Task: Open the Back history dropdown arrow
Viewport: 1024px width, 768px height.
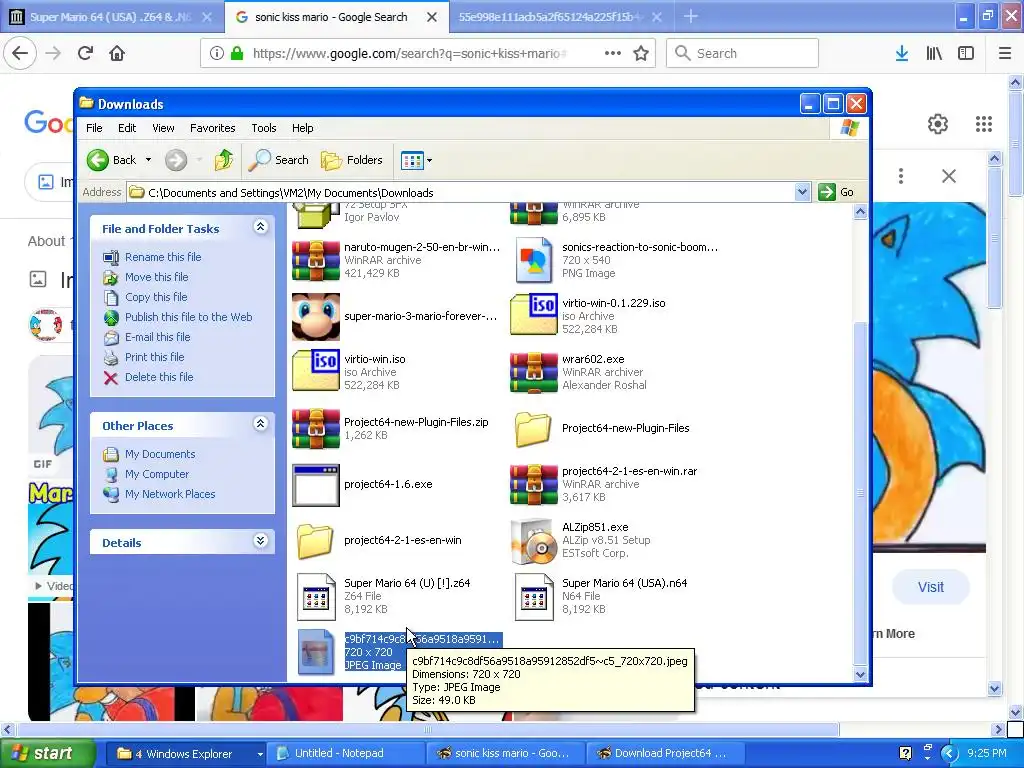Action: (148, 160)
